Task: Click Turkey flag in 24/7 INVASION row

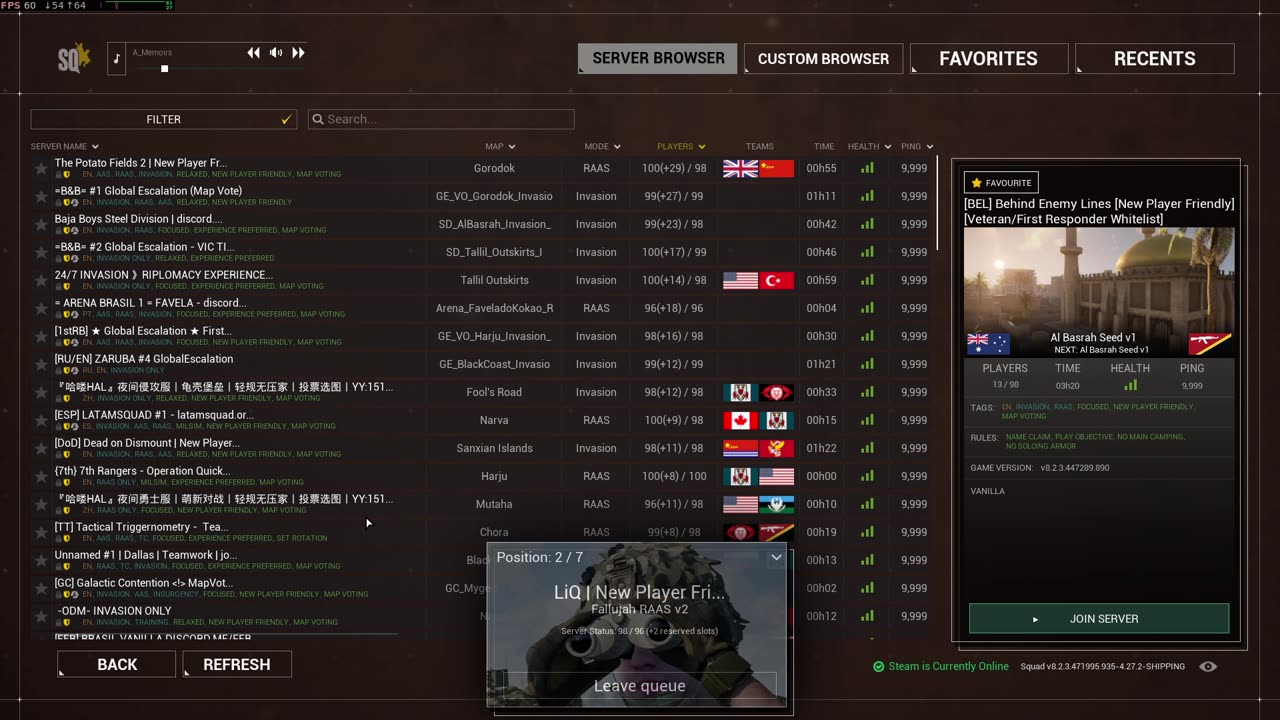Action: point(777,280)
